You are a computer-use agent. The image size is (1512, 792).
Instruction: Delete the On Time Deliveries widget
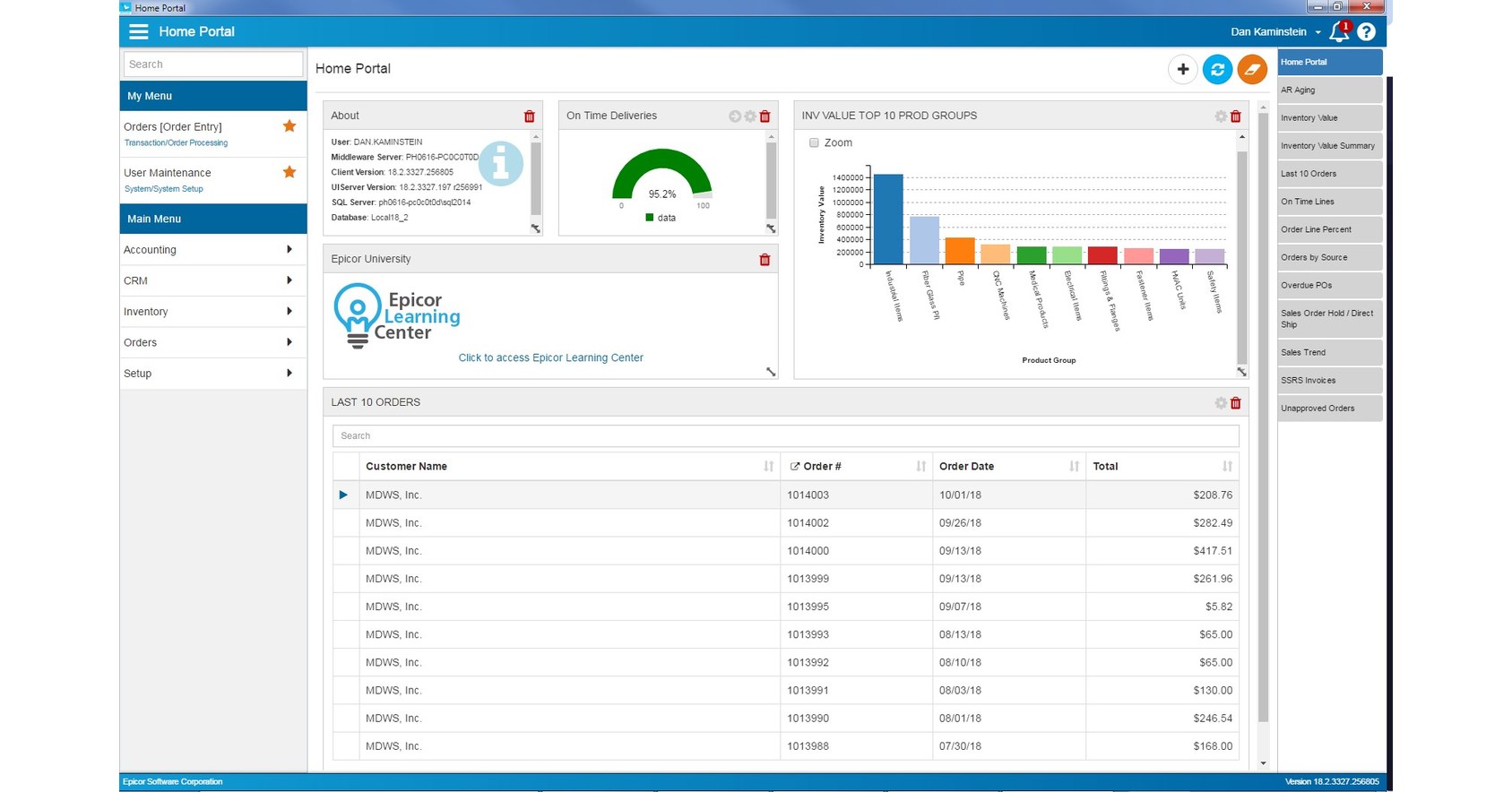coord(765,116)
